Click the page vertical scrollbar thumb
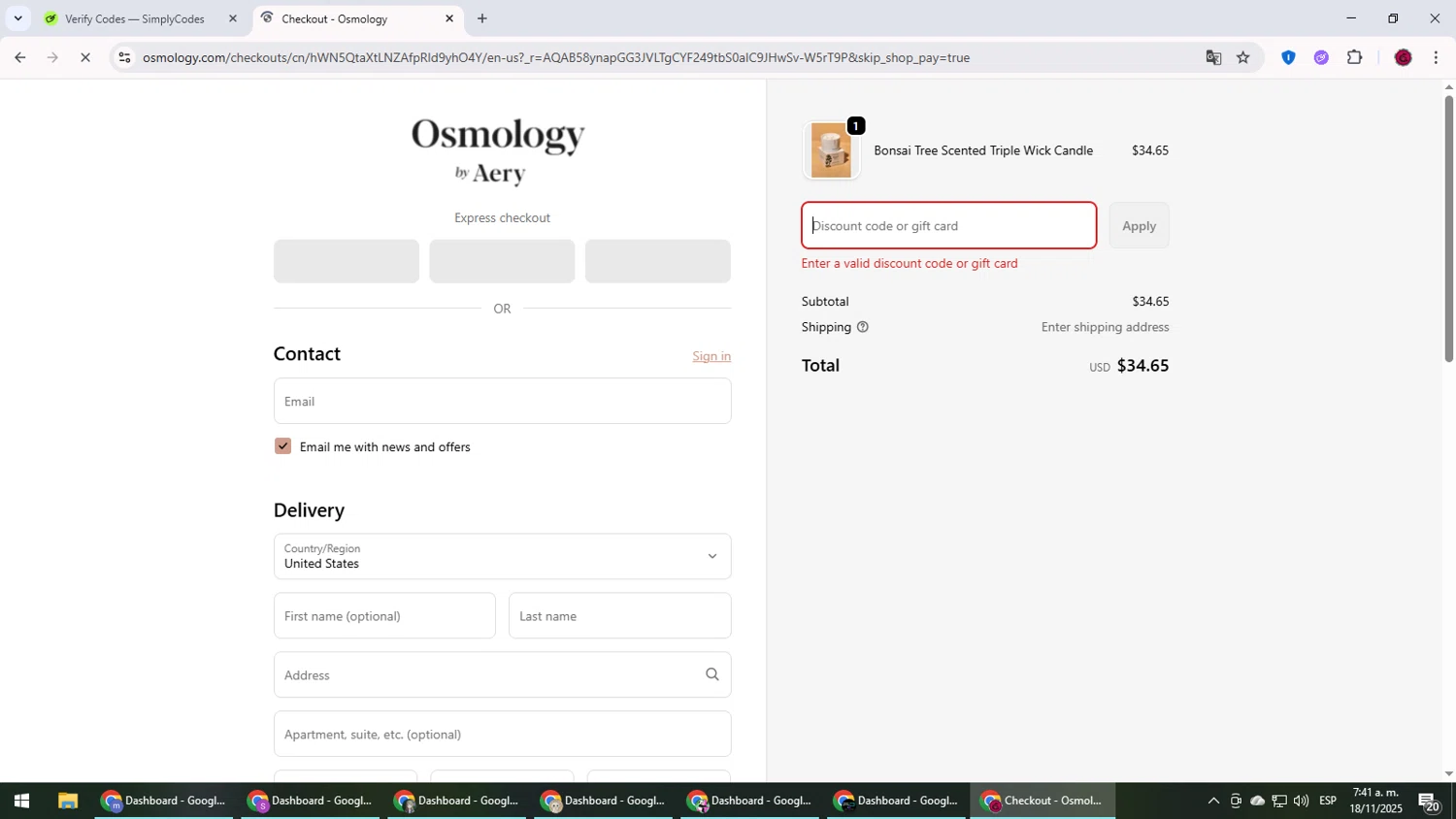Screen dimensions: 1456x819 (1448, 228)
